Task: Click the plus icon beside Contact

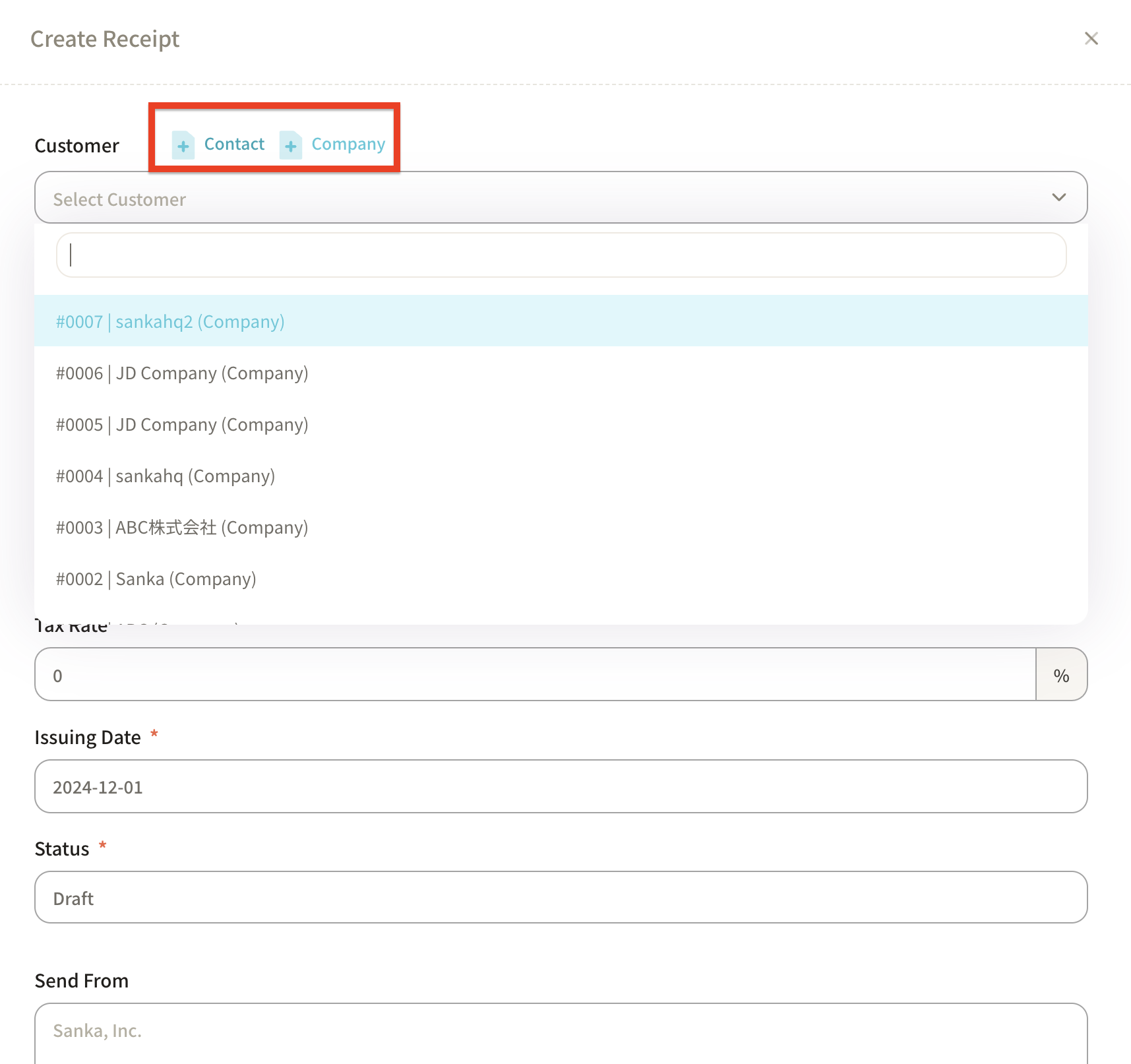Action: [x=183, y=145]
